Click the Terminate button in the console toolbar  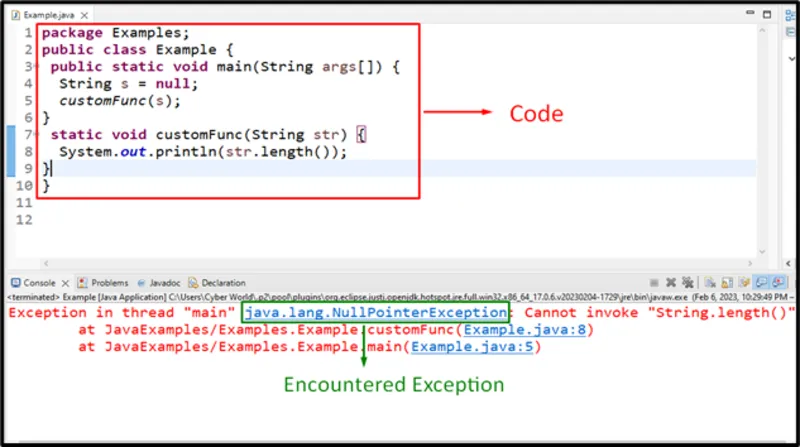click(654, 282)
